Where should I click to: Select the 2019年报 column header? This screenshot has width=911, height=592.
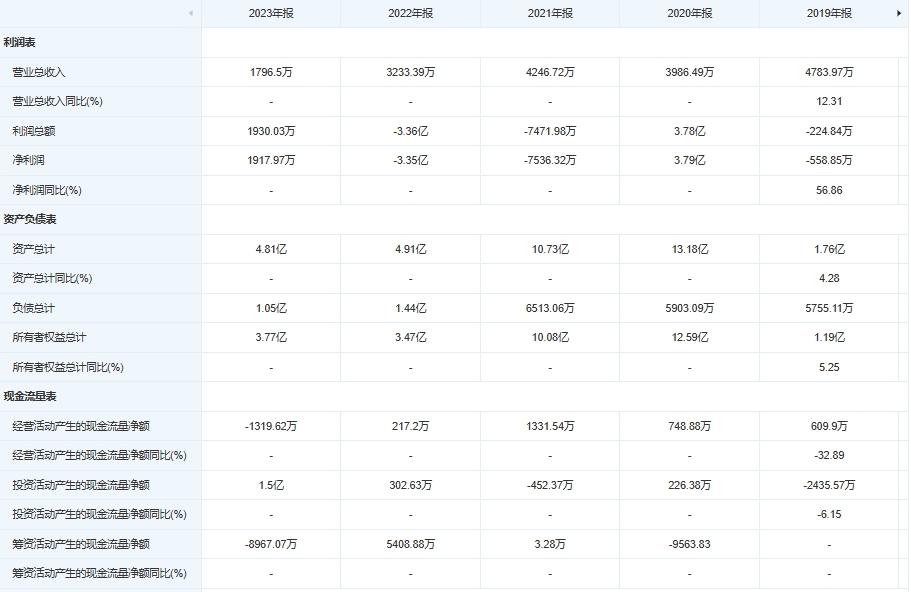829,14
